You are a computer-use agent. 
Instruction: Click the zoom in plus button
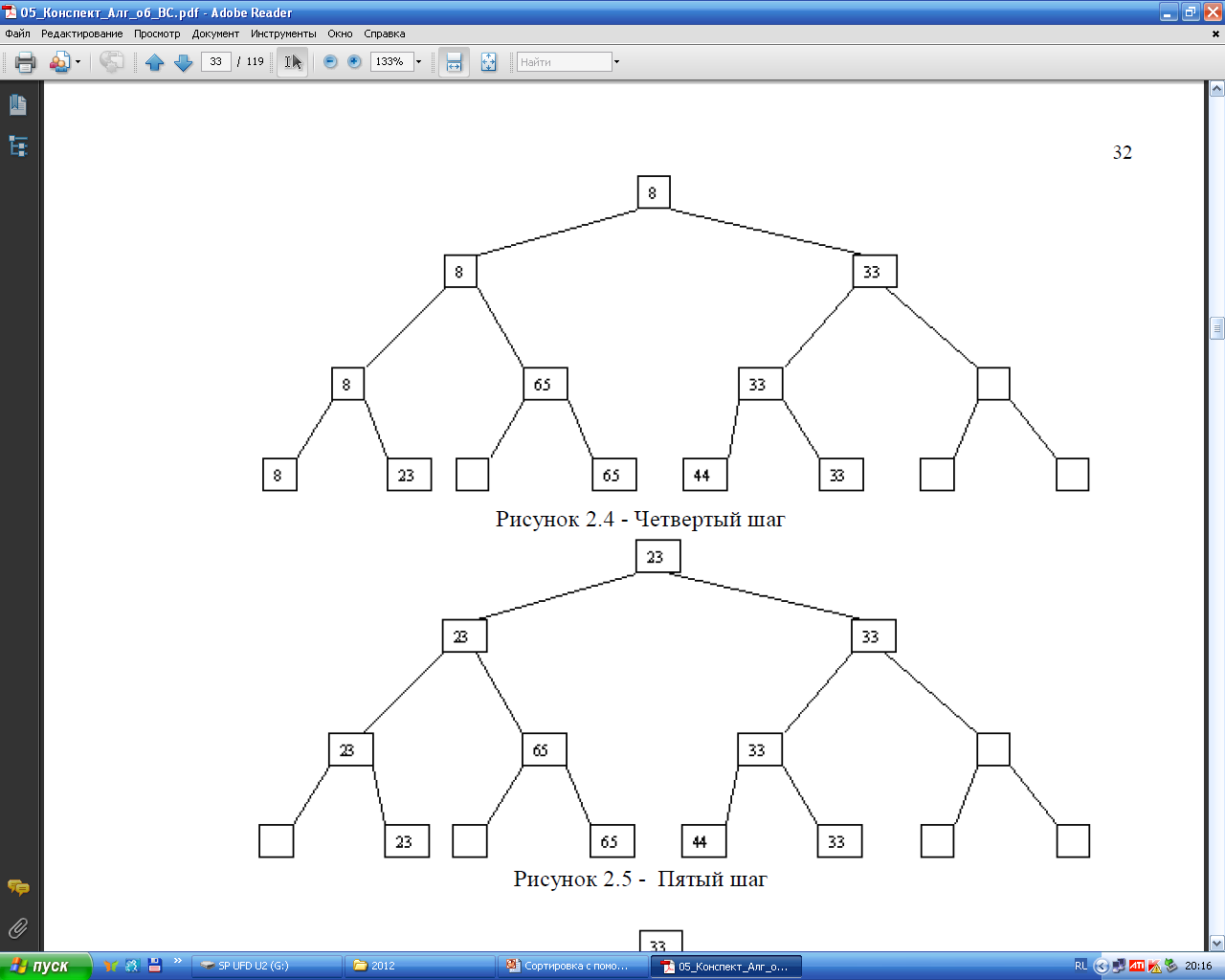tap(354, 61)
